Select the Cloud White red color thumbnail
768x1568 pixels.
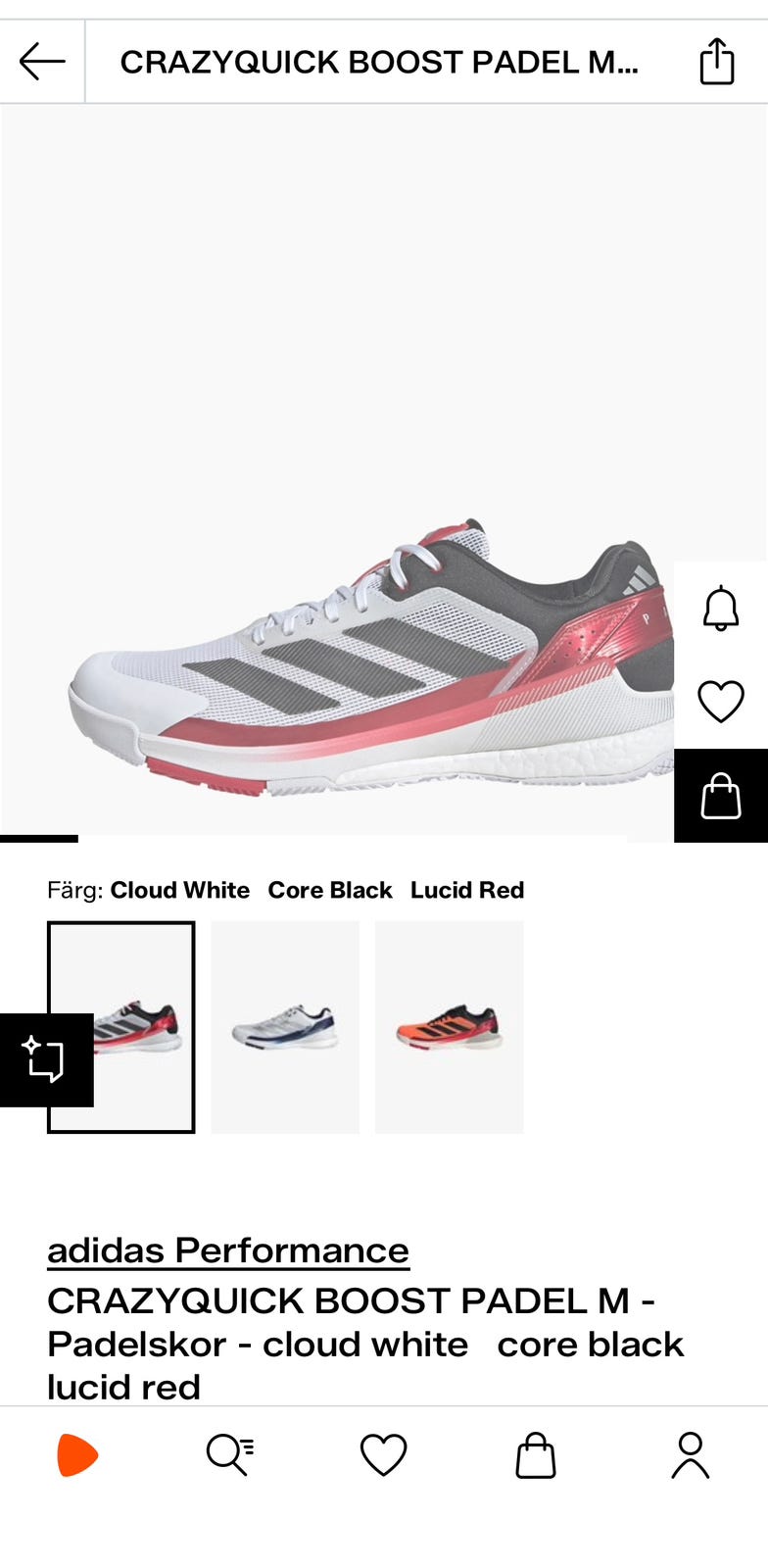121,1027
